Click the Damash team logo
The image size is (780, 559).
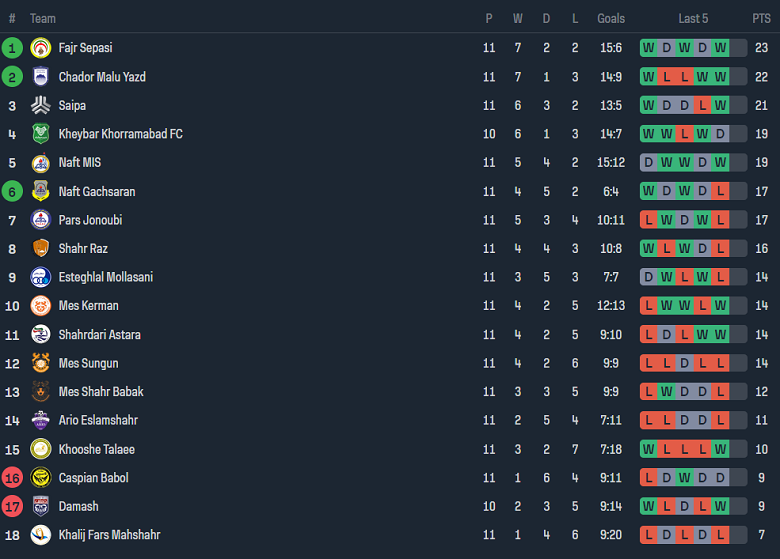(40, 506)
